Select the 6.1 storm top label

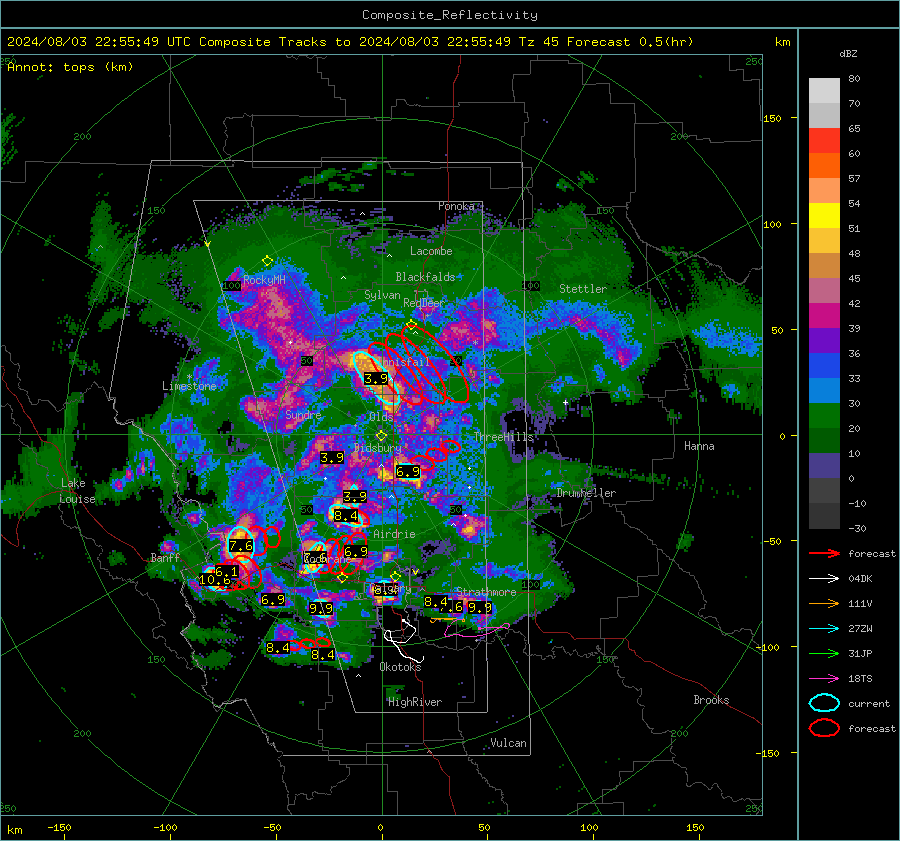[x=226, y=572]
